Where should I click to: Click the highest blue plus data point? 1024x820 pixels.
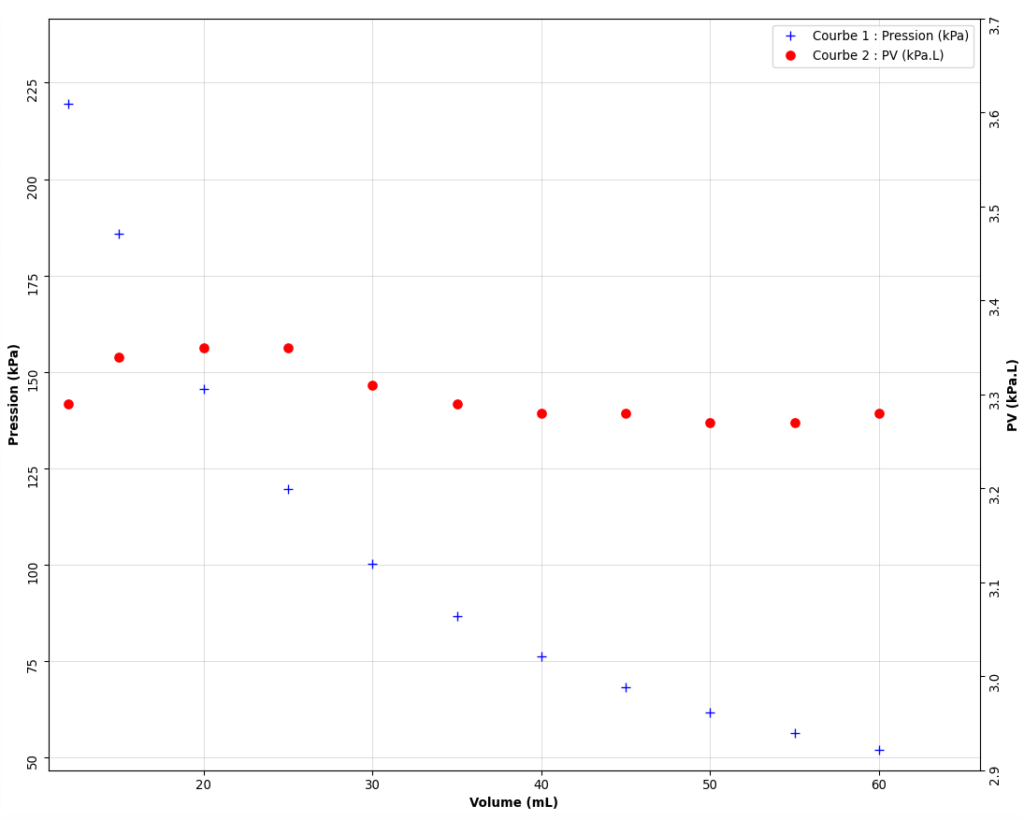[69, 104]
